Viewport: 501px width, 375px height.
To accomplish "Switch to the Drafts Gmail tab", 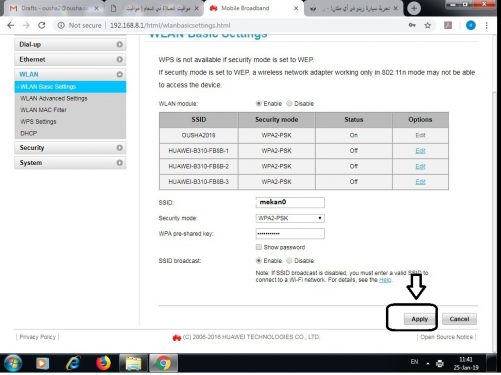I will coord(53,8).
